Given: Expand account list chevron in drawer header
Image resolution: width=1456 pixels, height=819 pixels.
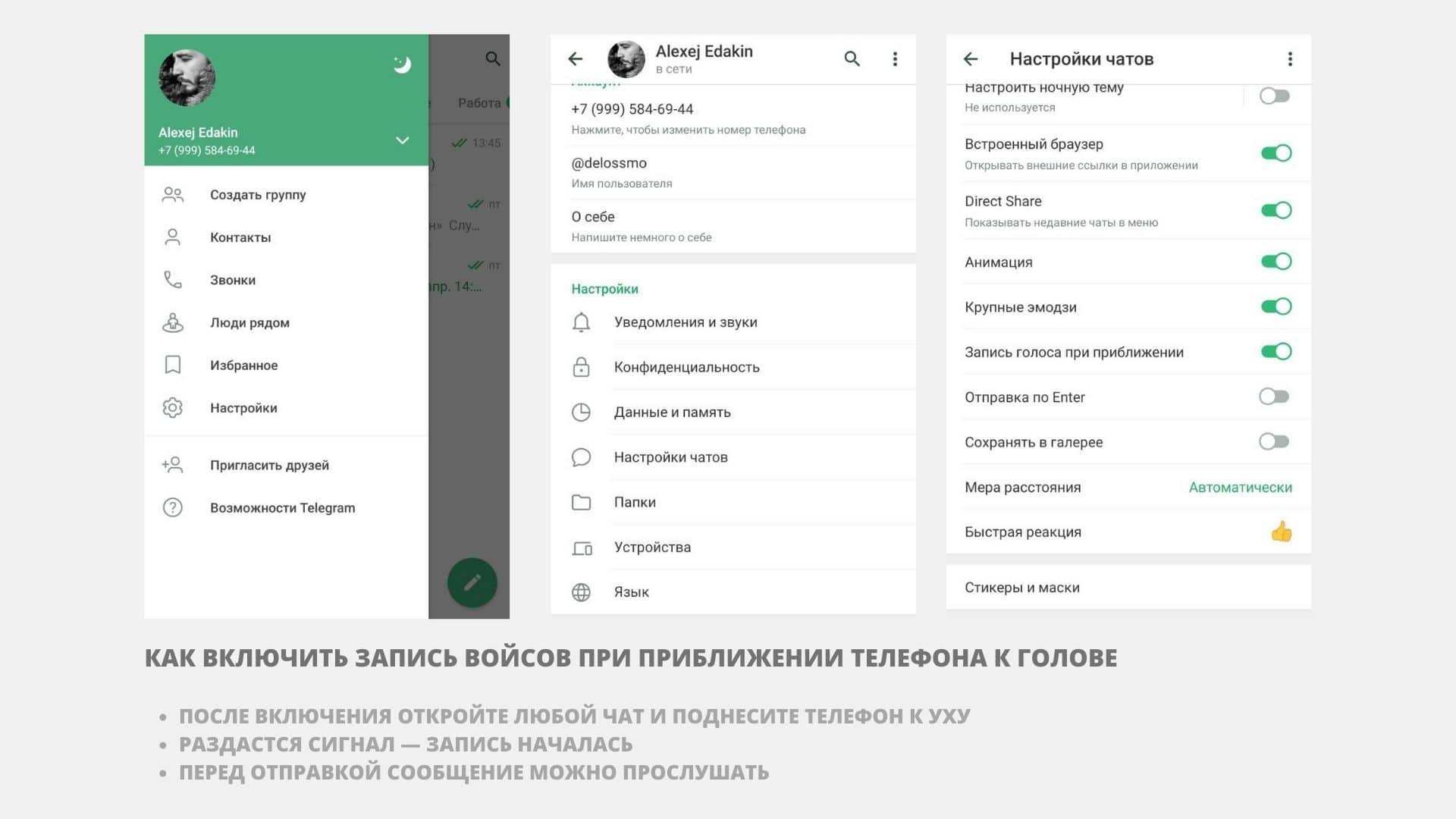Looking at the screenshot, I should click(x=403, y=140).
